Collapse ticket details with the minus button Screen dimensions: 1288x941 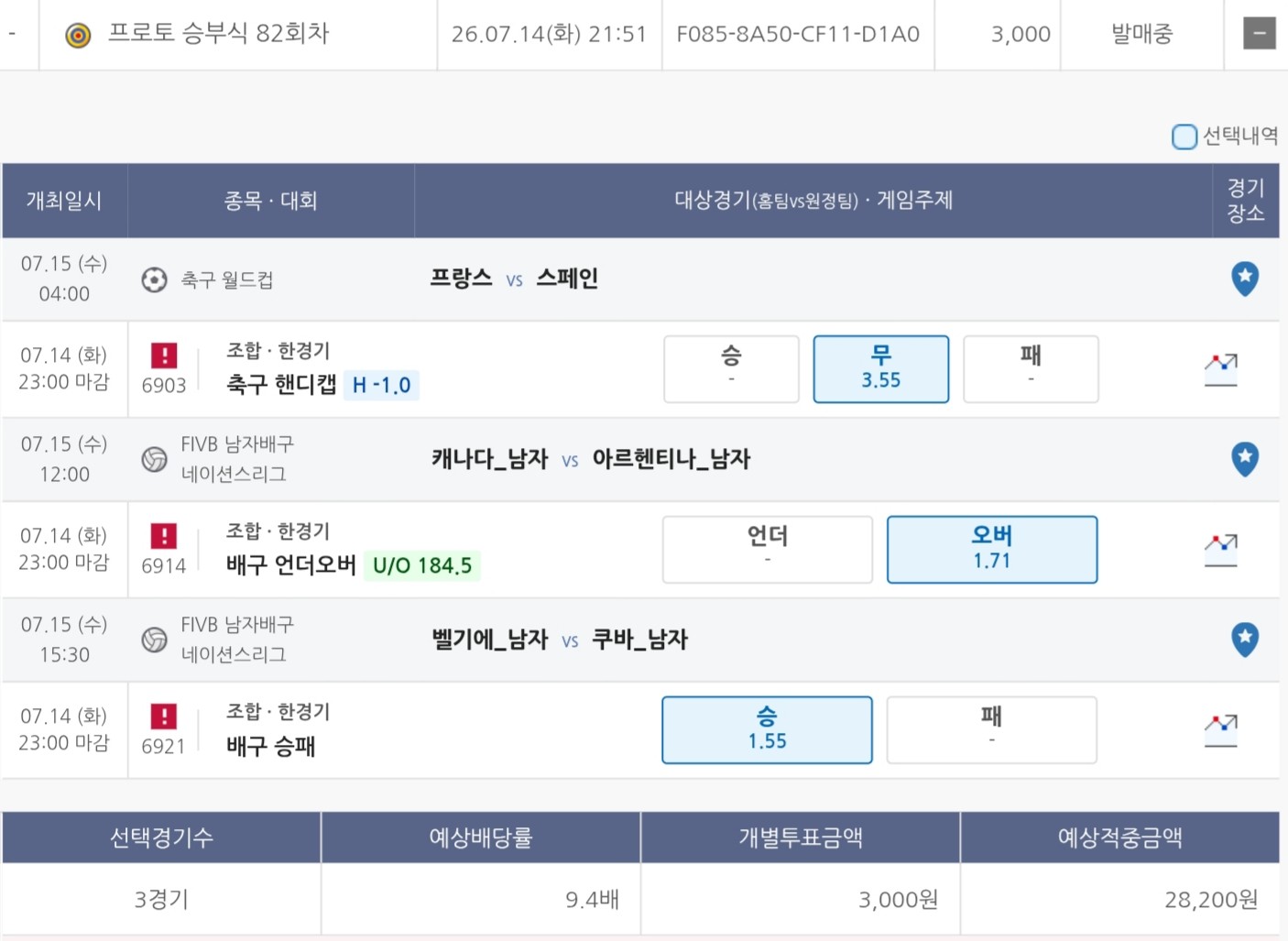tap(1259, 34)
